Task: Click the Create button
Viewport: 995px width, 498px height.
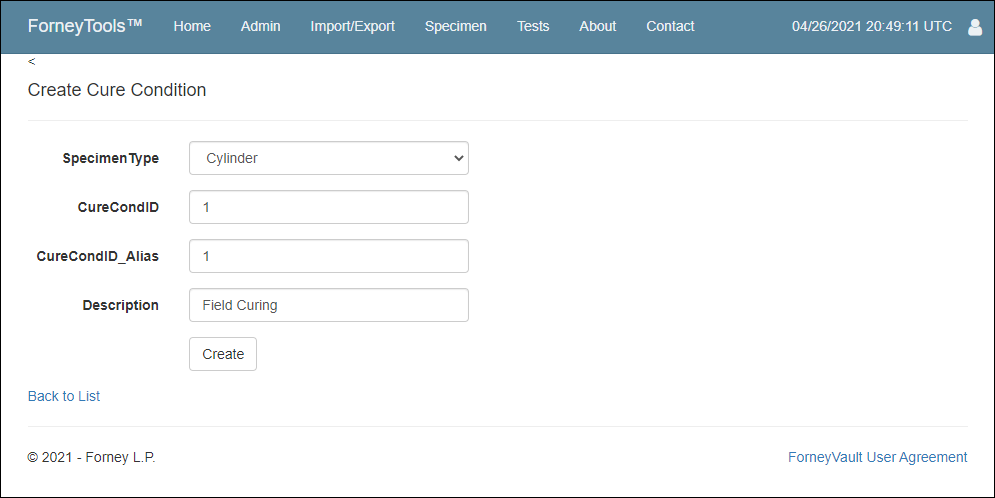Action: pos(223,354)
